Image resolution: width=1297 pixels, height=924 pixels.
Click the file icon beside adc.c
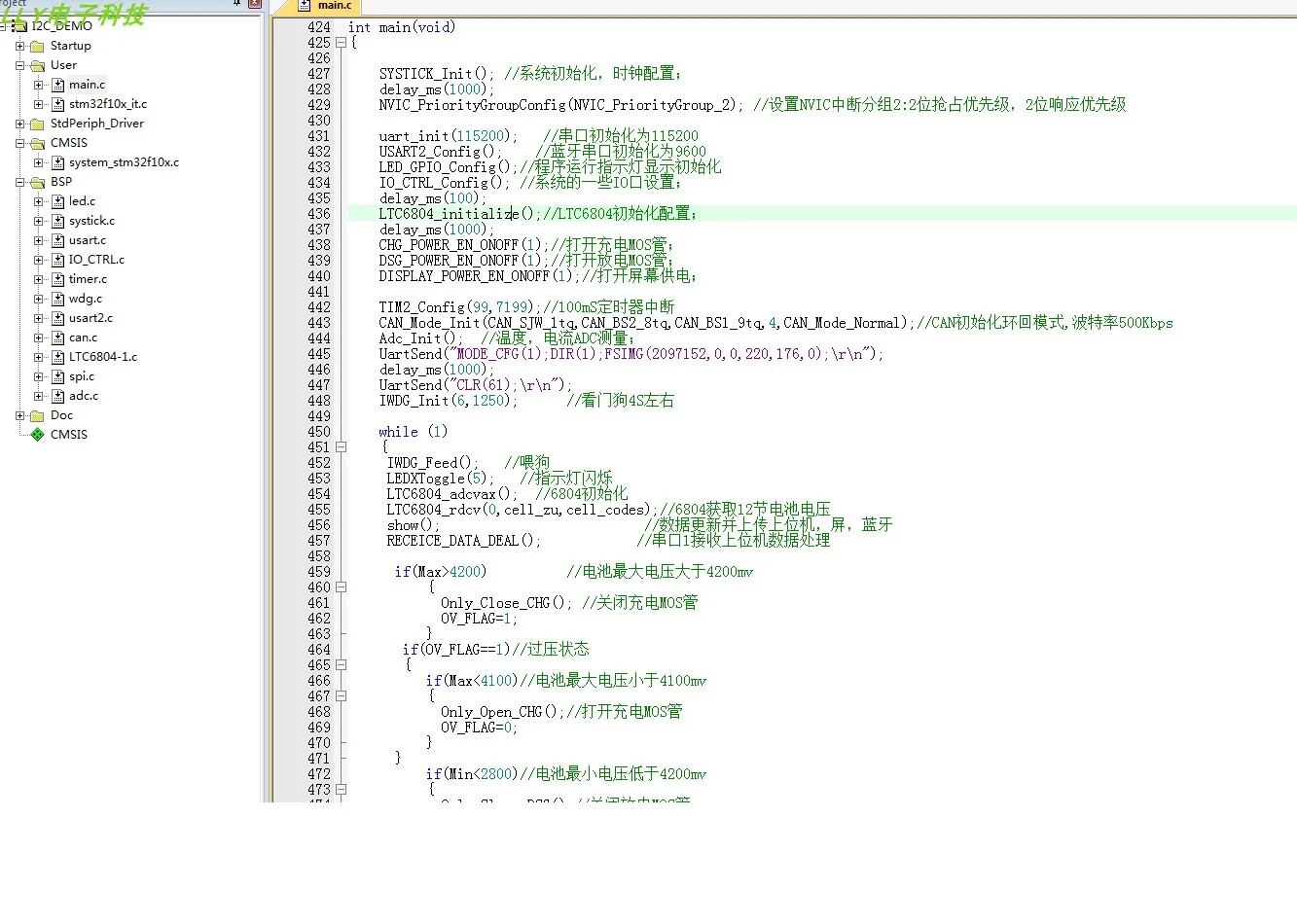(x=57, y=396)
